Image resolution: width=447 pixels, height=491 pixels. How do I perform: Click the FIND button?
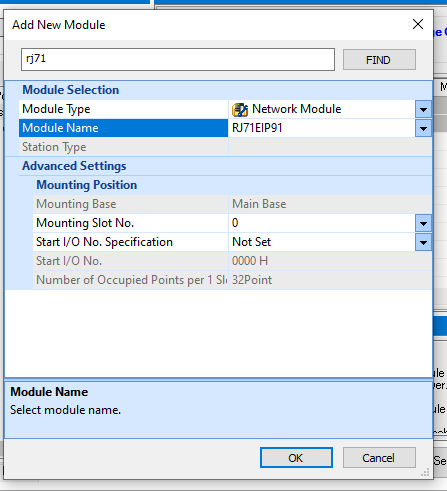click(379, 60)
